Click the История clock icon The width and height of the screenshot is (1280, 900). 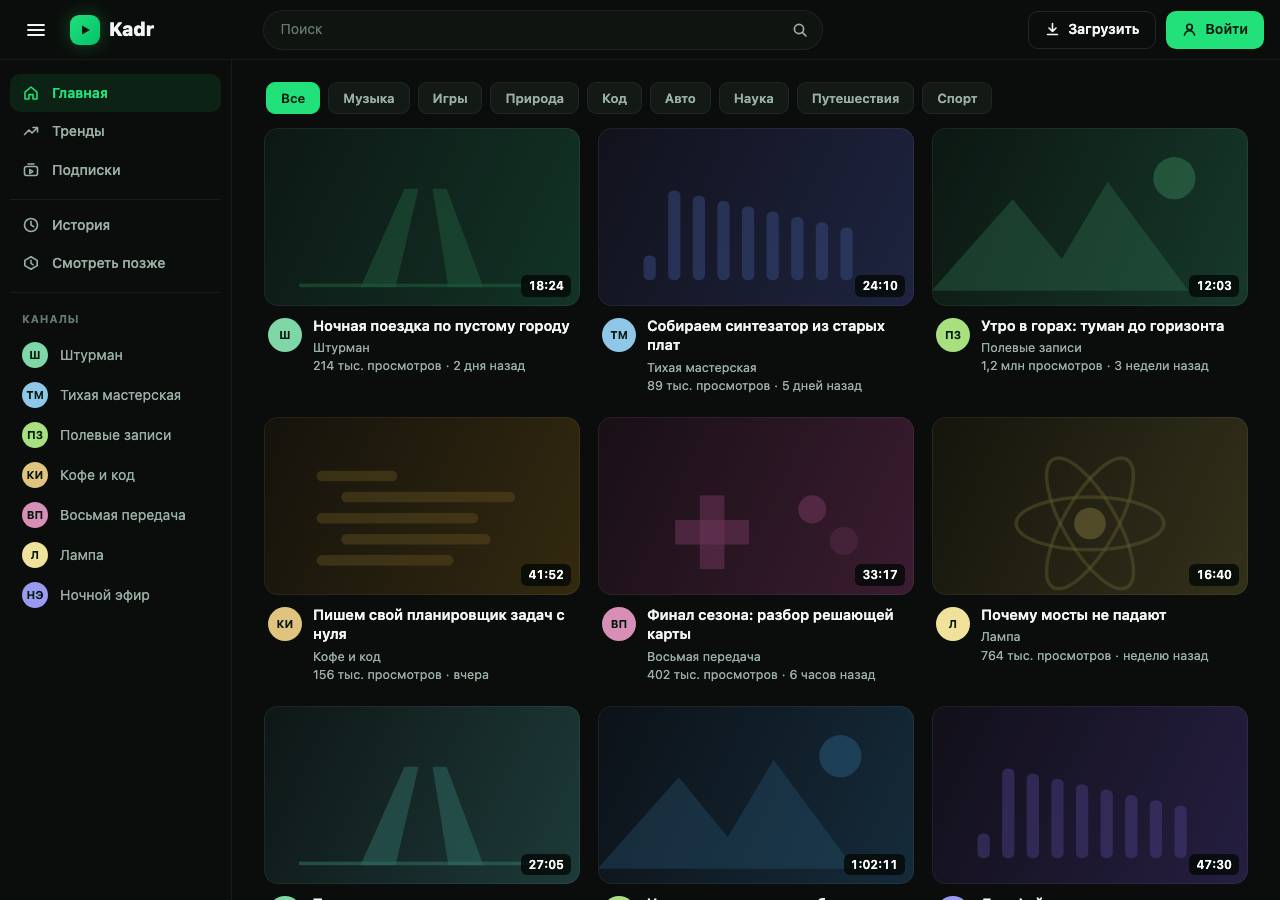tap(31, 225)
